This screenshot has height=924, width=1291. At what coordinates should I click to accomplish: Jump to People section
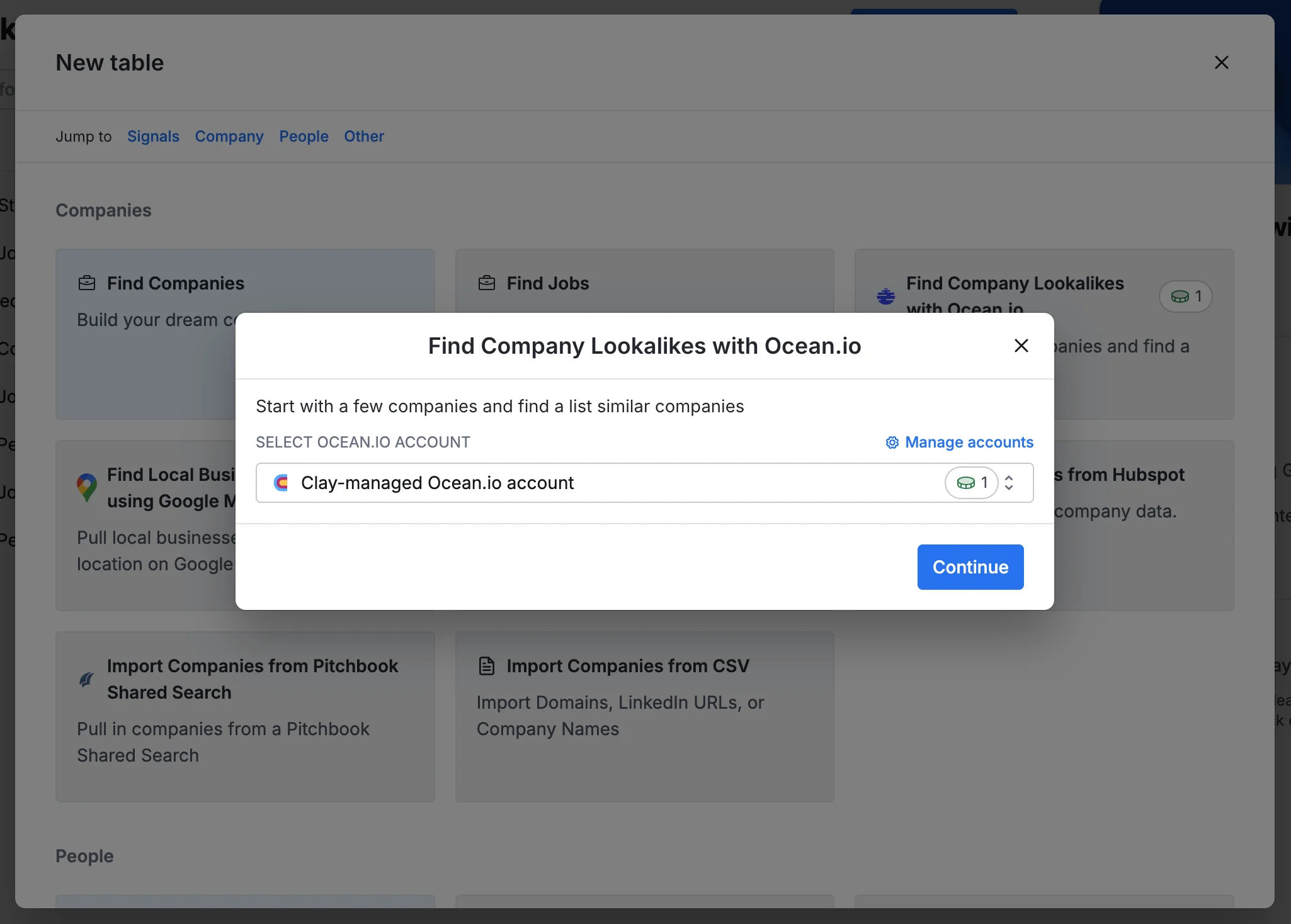coord(304,137)
